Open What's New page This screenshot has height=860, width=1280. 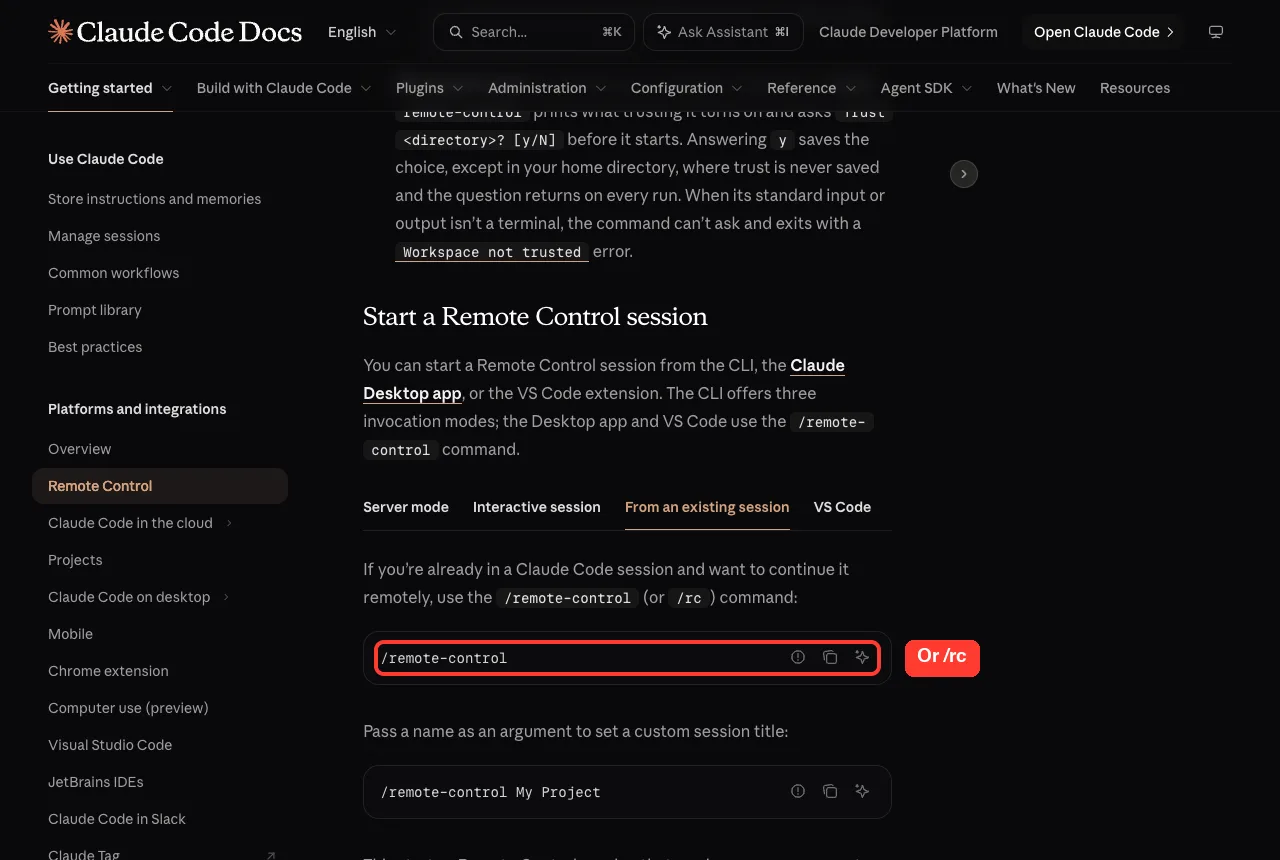click(1036, 88)
